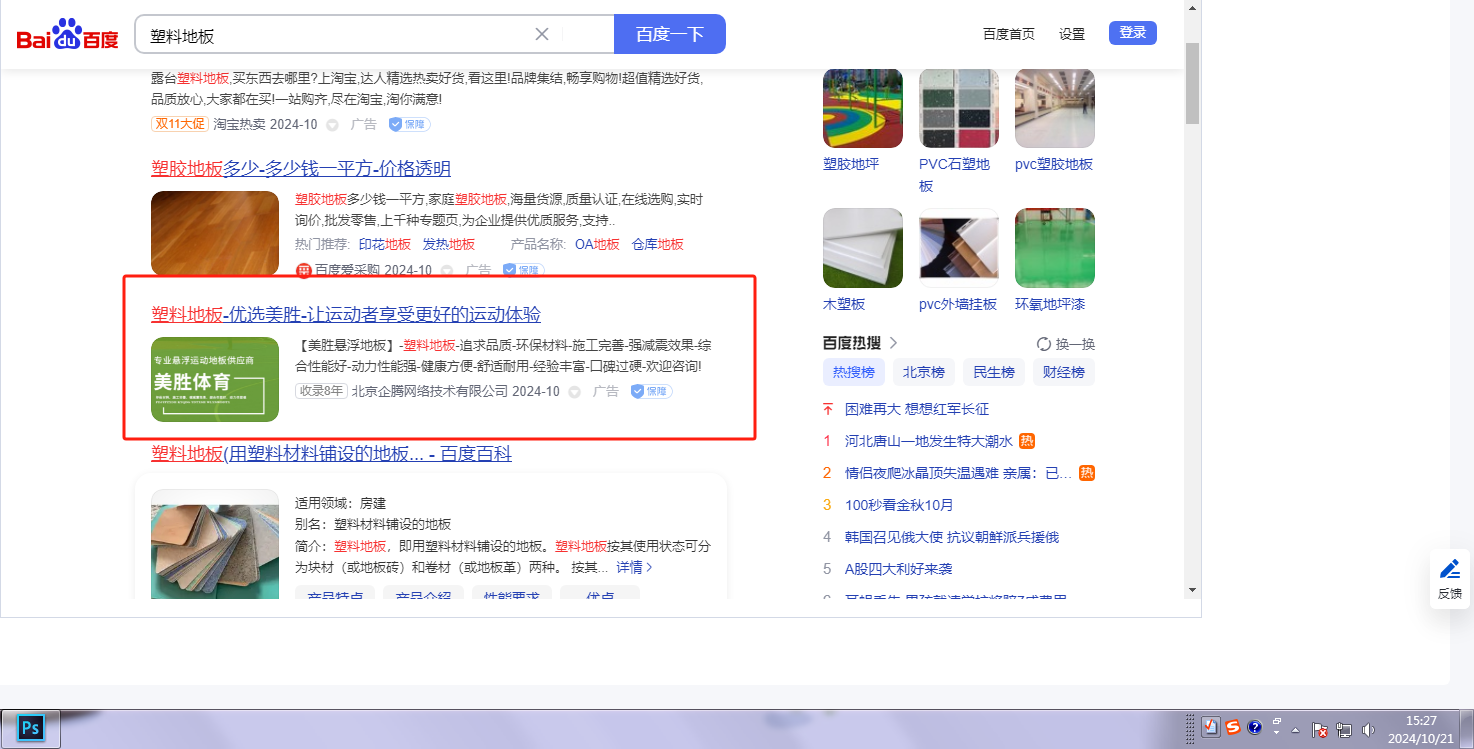This screenshot has height=749, width=1474.
Task: Open the 塑胶地板多少-多少钱一平方 result title
Action: [x=301, y=168]
